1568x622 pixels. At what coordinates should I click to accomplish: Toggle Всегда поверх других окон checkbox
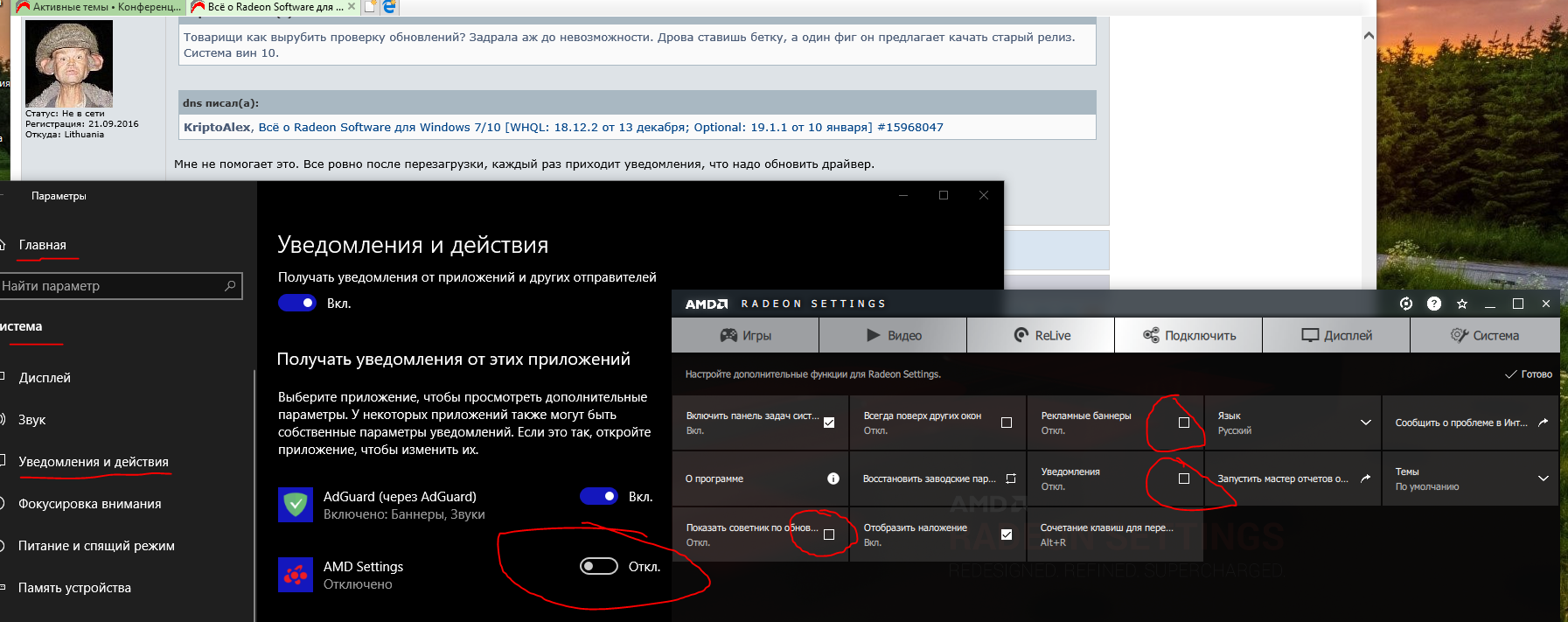[x=1007, y=423]
